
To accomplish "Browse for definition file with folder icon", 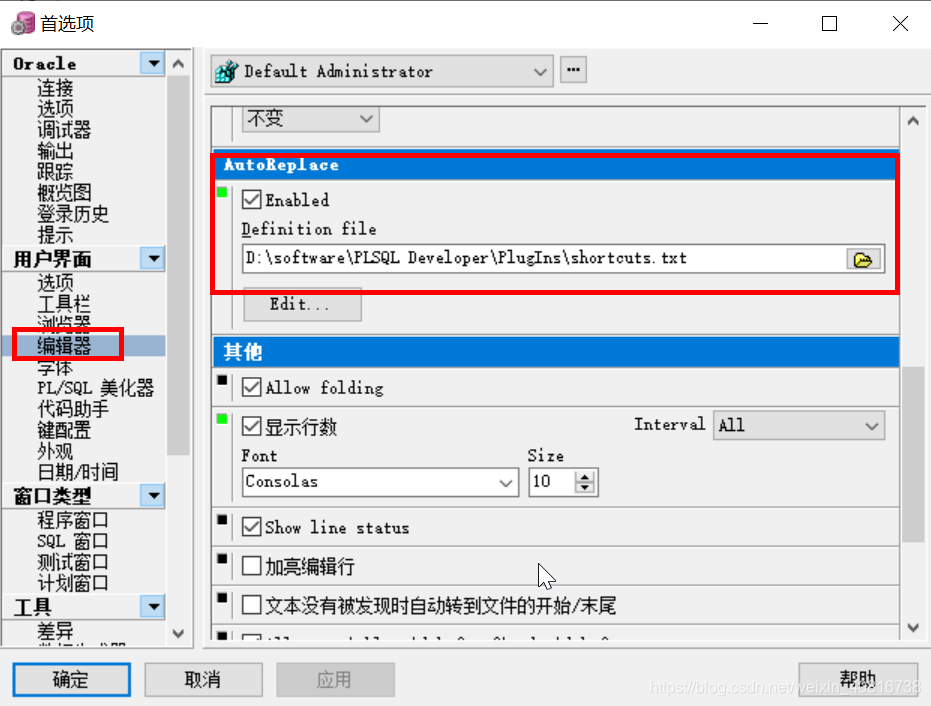I will pos(862,259).
